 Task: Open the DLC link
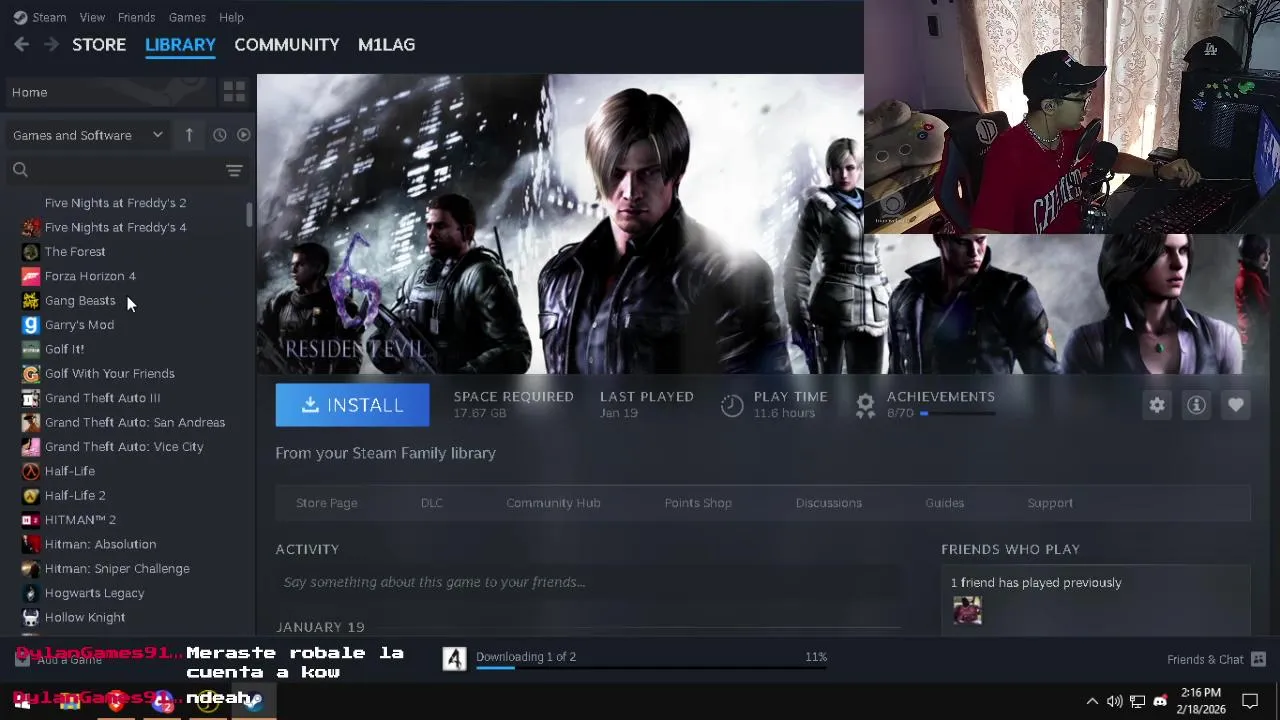pos(431,503)
